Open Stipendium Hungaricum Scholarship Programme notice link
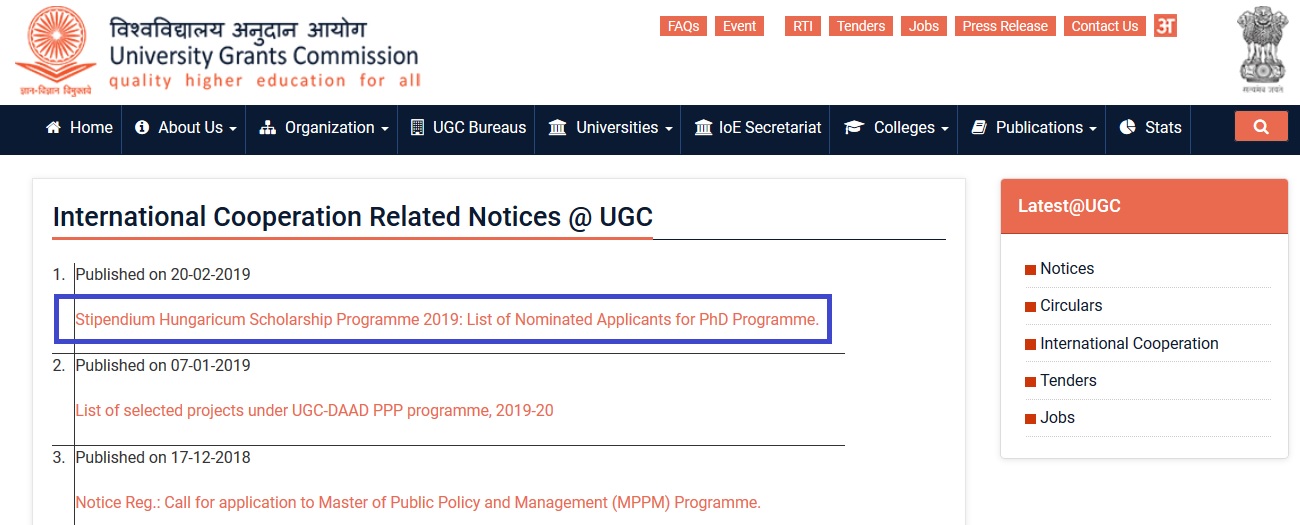The height and width of the screenshot is (525, 1300). click(447, 320)
